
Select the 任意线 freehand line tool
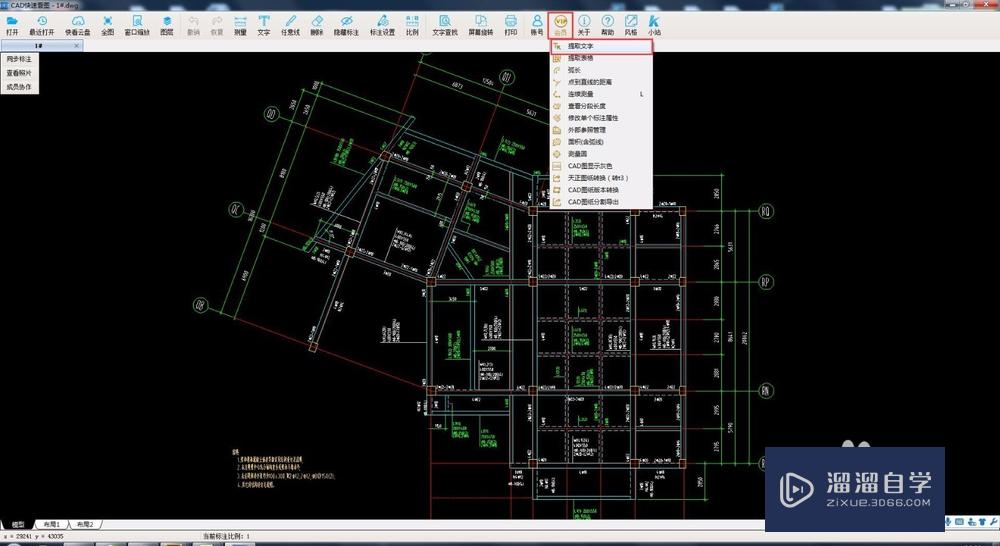pyautogui.click(x=291, y=26)
